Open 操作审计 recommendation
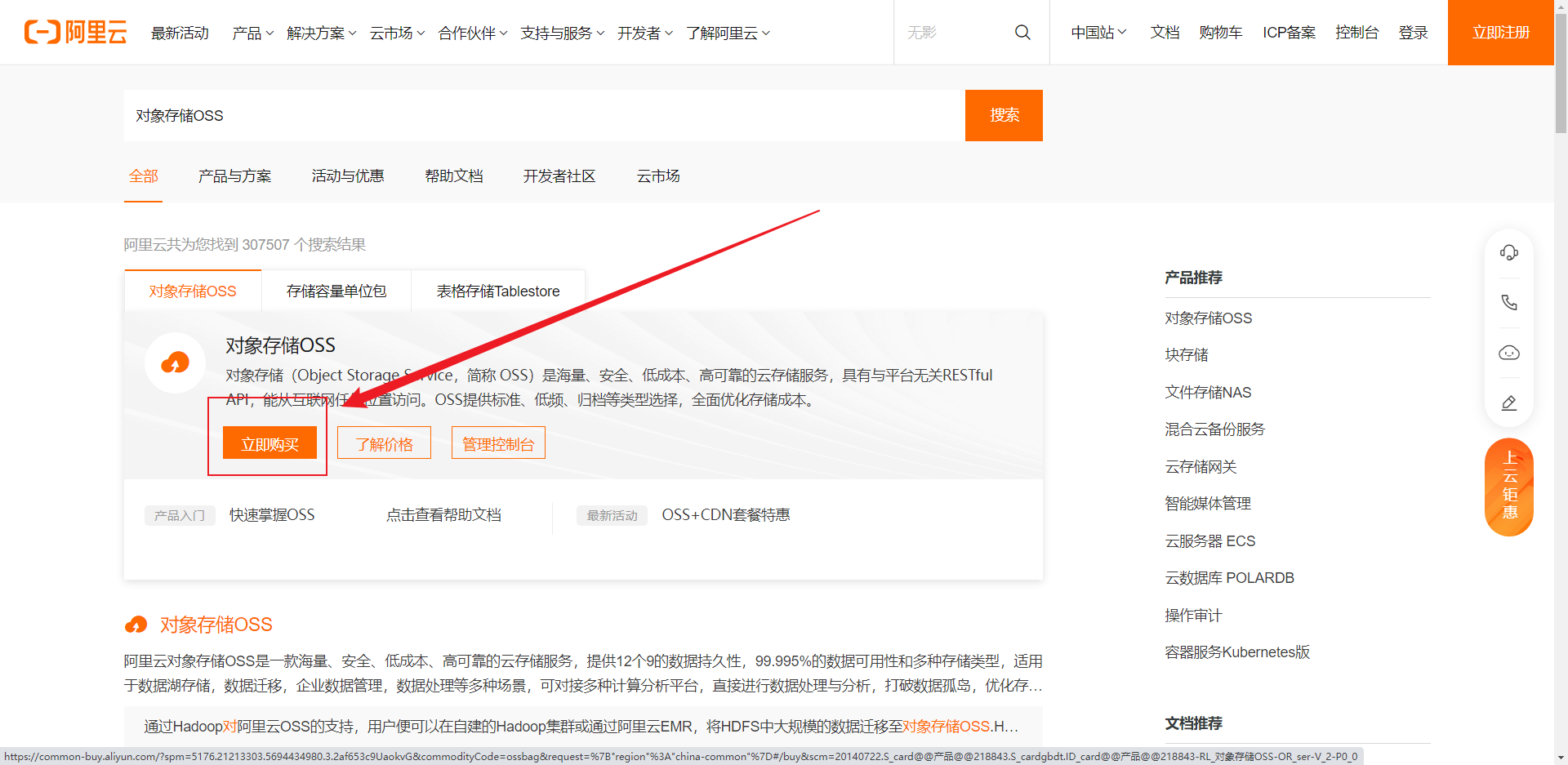The image size is (1568, 765). click(1193, 615)
